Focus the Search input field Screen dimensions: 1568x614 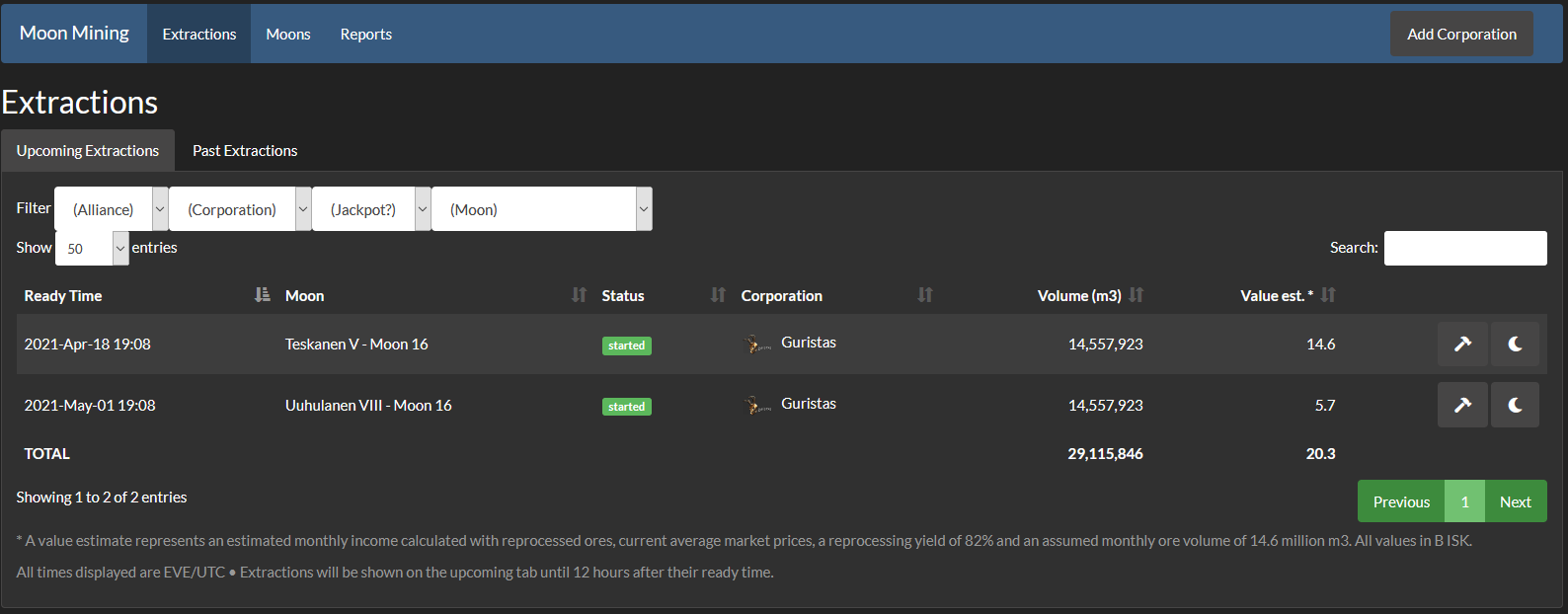[x=1464, y=249]
